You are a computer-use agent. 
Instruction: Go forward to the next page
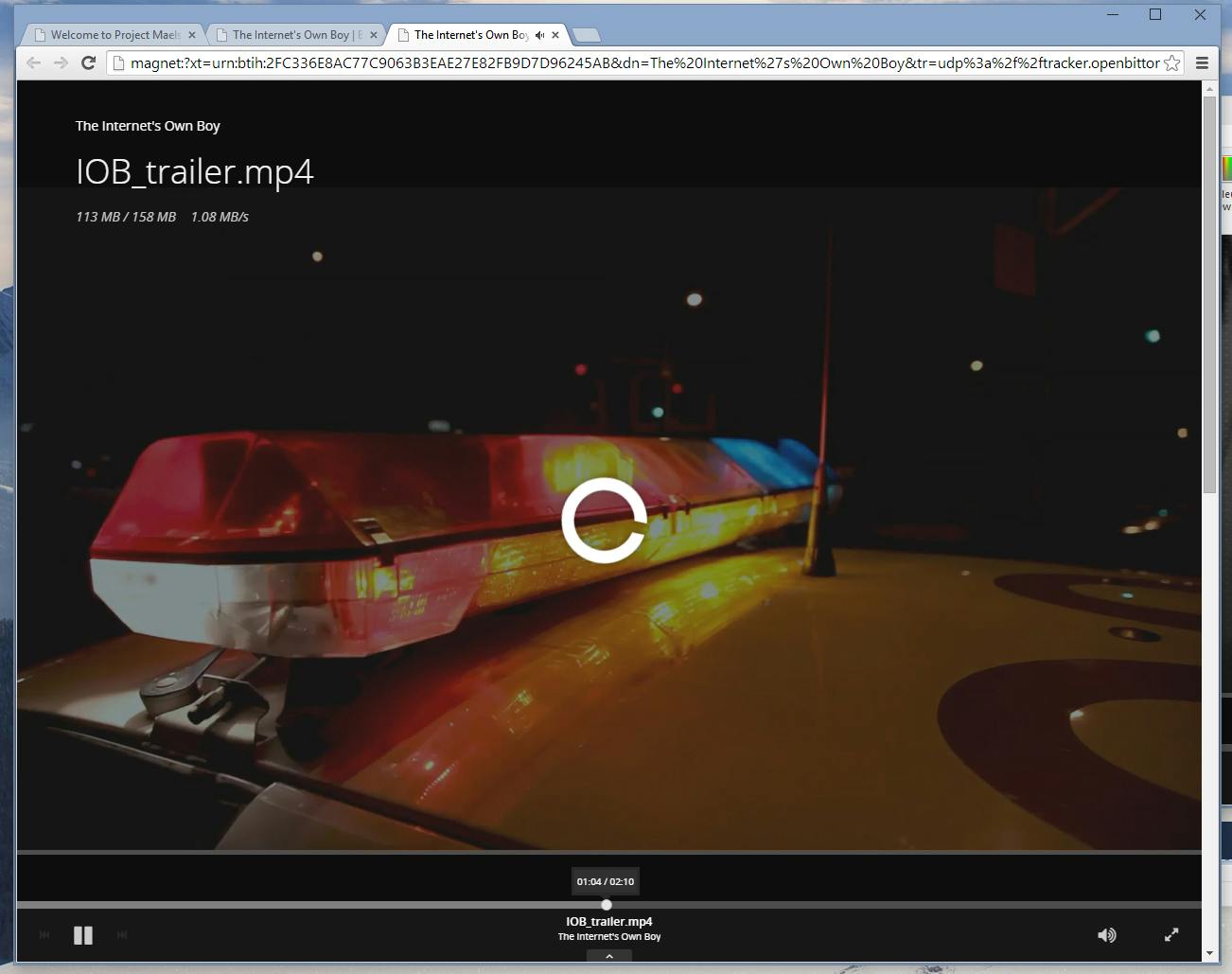click(62, 62)
